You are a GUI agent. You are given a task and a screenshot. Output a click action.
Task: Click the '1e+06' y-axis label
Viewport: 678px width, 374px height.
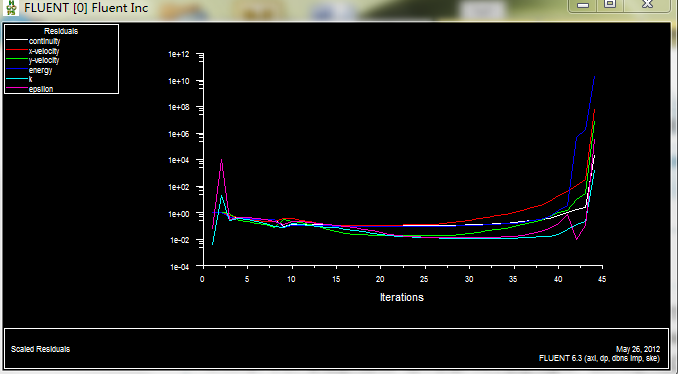click(179, 134)
